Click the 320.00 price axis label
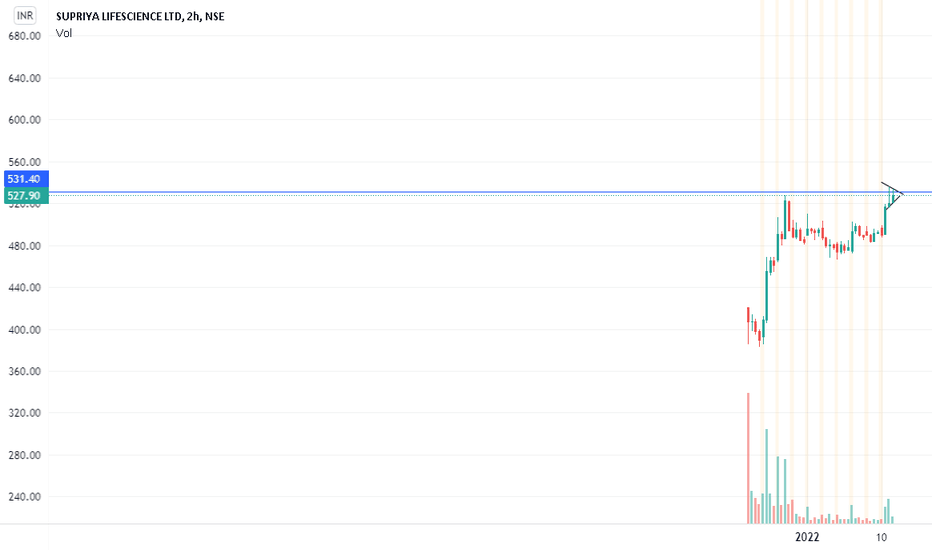The width and height of the screenshot is (932, 550). [24, 413]
